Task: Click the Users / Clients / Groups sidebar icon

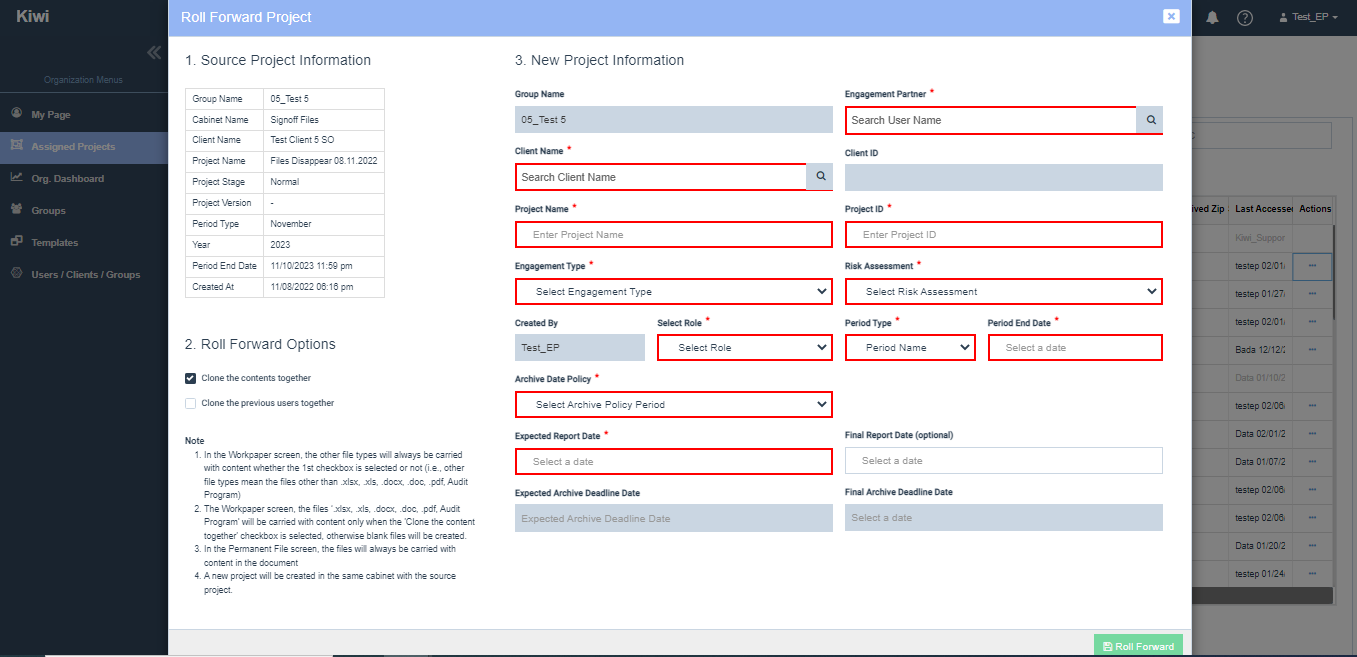Action: (x=14, y=274)
